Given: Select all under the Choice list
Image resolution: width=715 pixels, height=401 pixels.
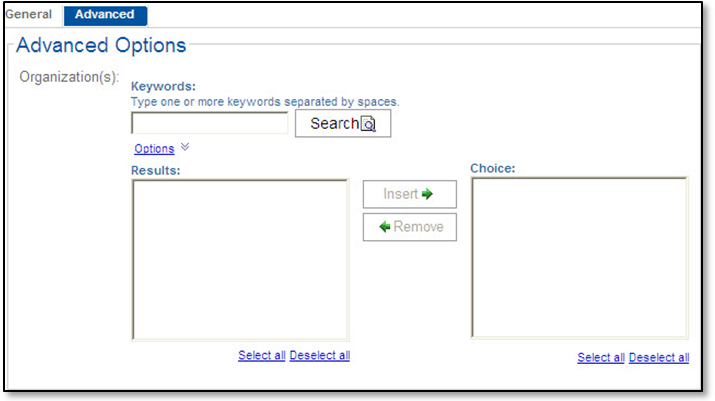Looking at the screenshot, I should tap(600, 358).
